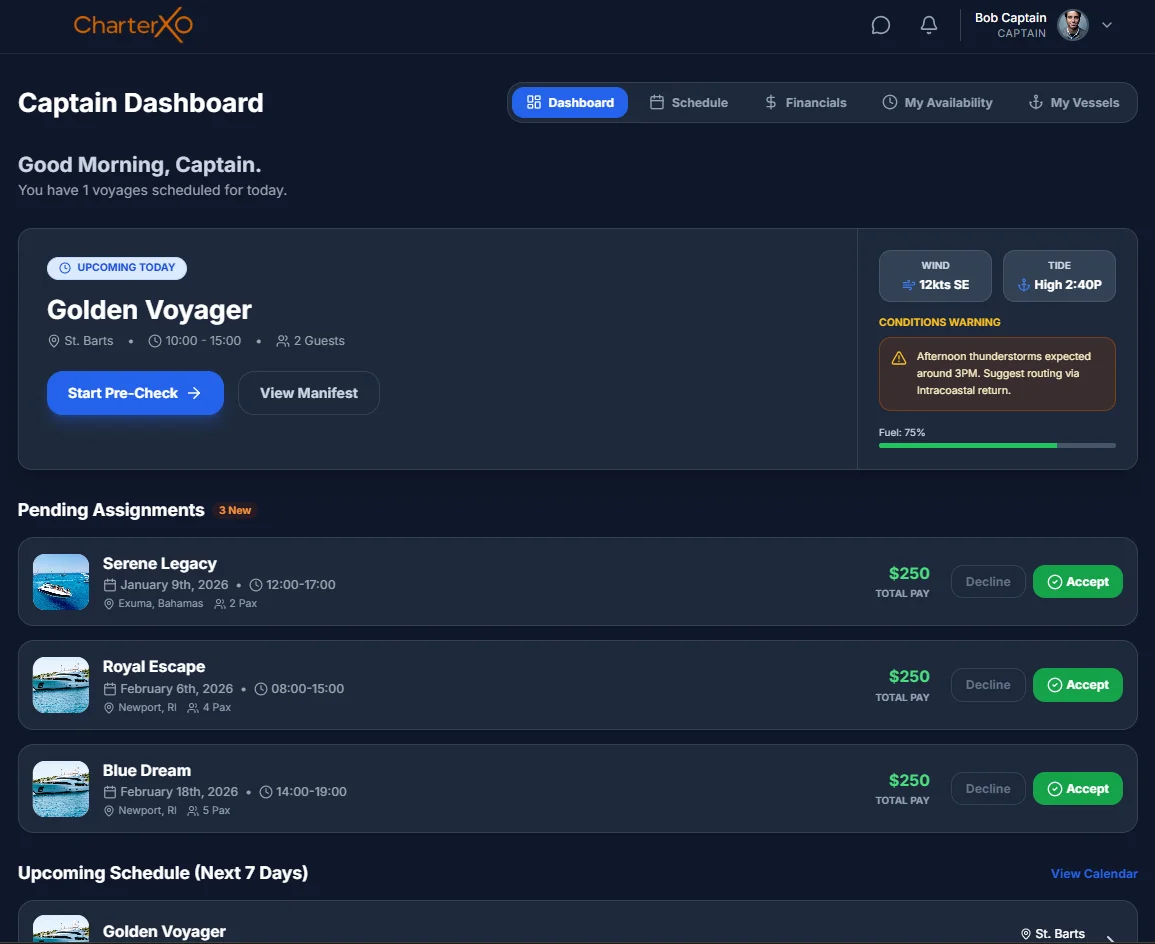Click the passengers icon beside 2 Pax
1155x944 pixels.
point(220,604)
